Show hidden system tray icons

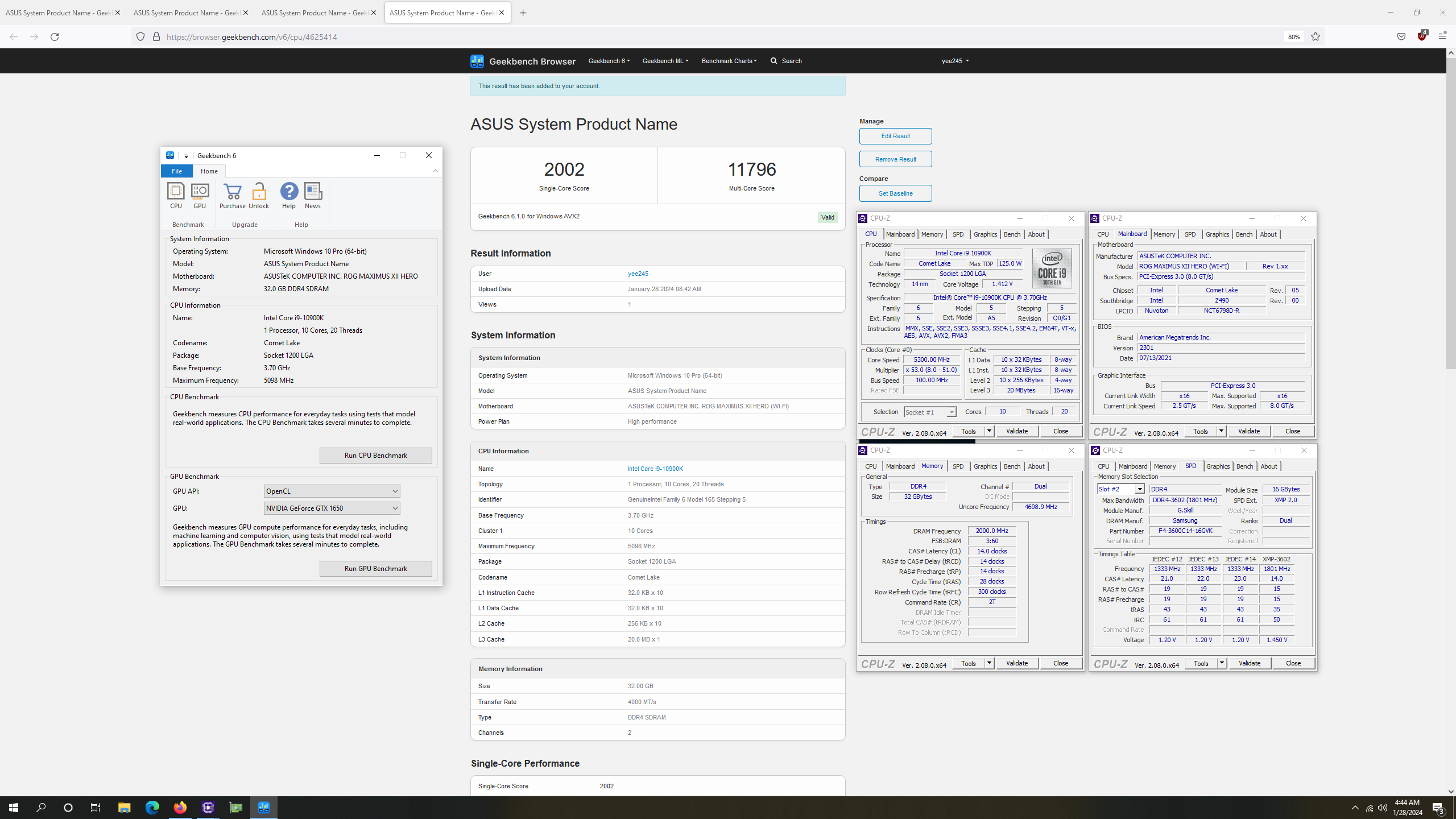point(1355,808)
